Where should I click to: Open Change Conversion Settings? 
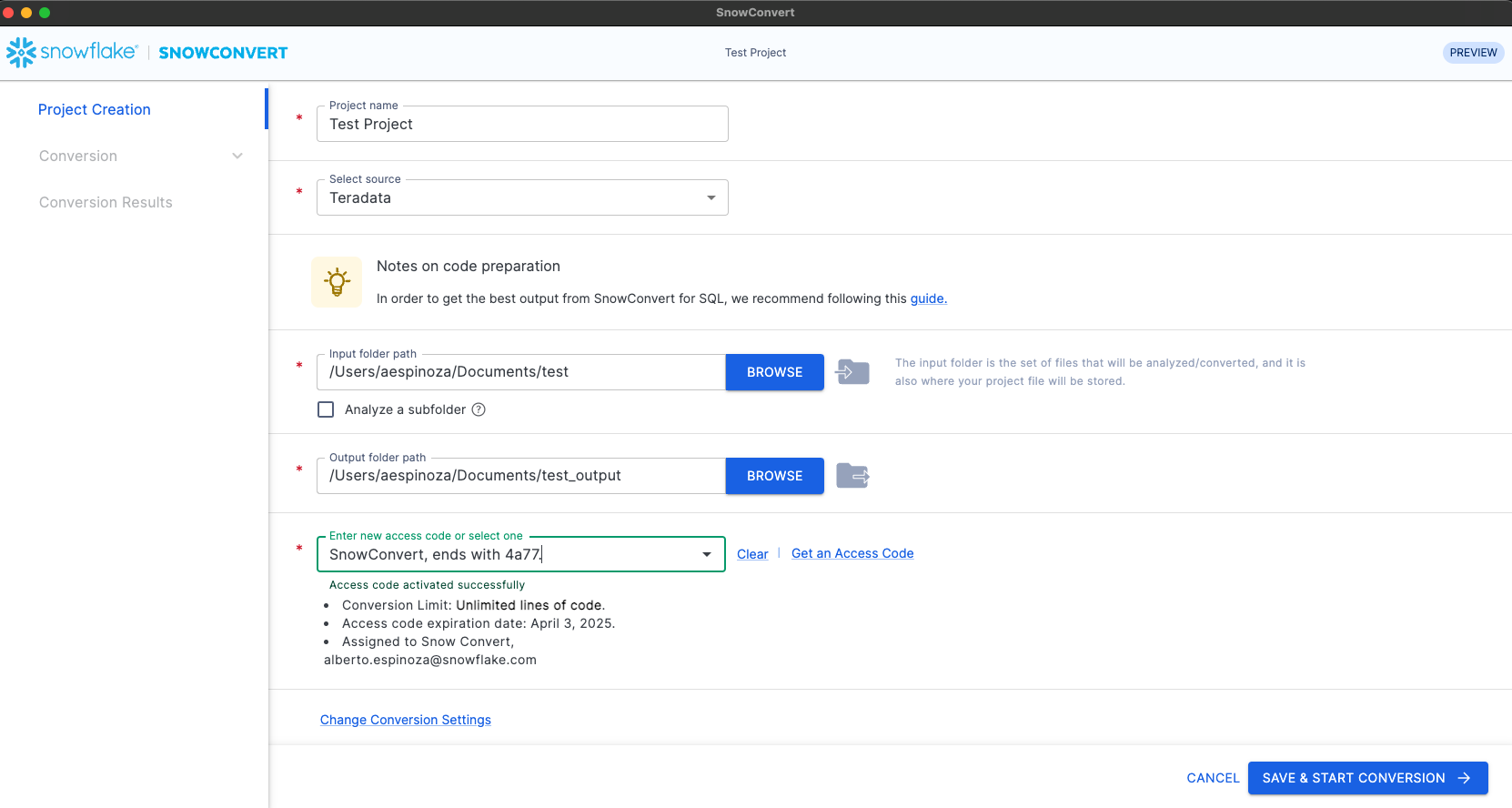[406, 720]
